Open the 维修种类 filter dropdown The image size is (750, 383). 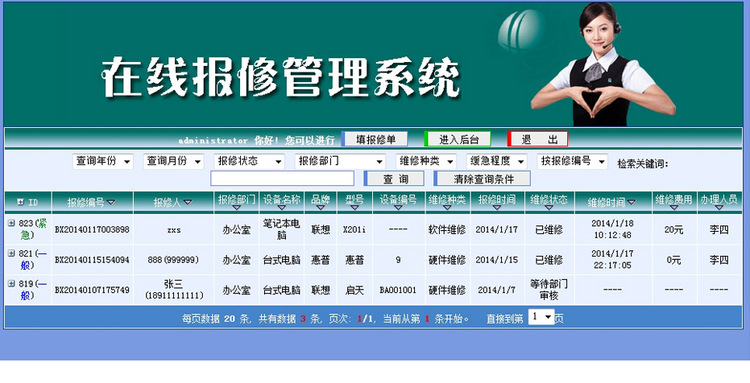coord(426,162)
